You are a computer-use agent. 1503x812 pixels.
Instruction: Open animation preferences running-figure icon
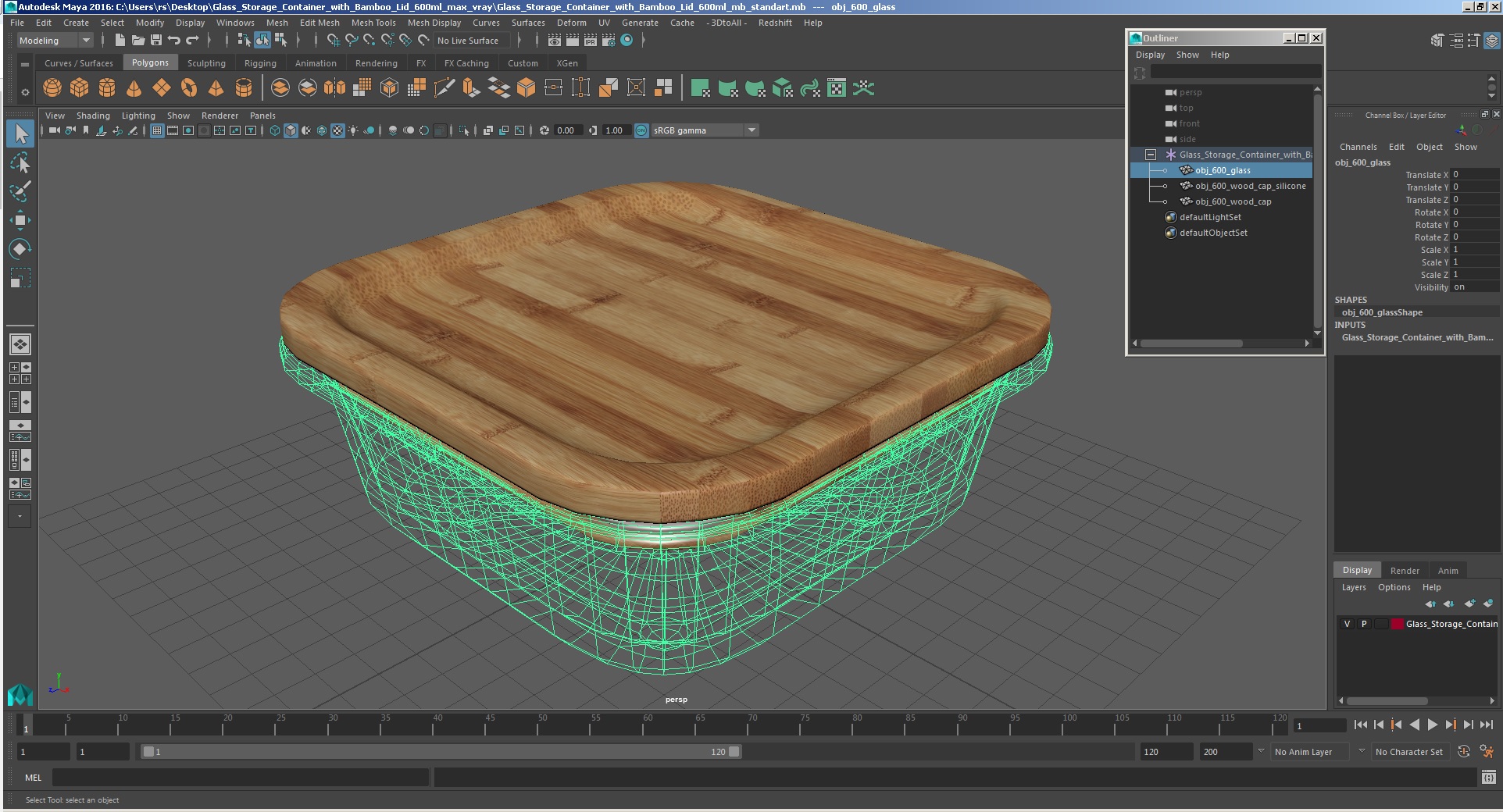click(1487, 752)
